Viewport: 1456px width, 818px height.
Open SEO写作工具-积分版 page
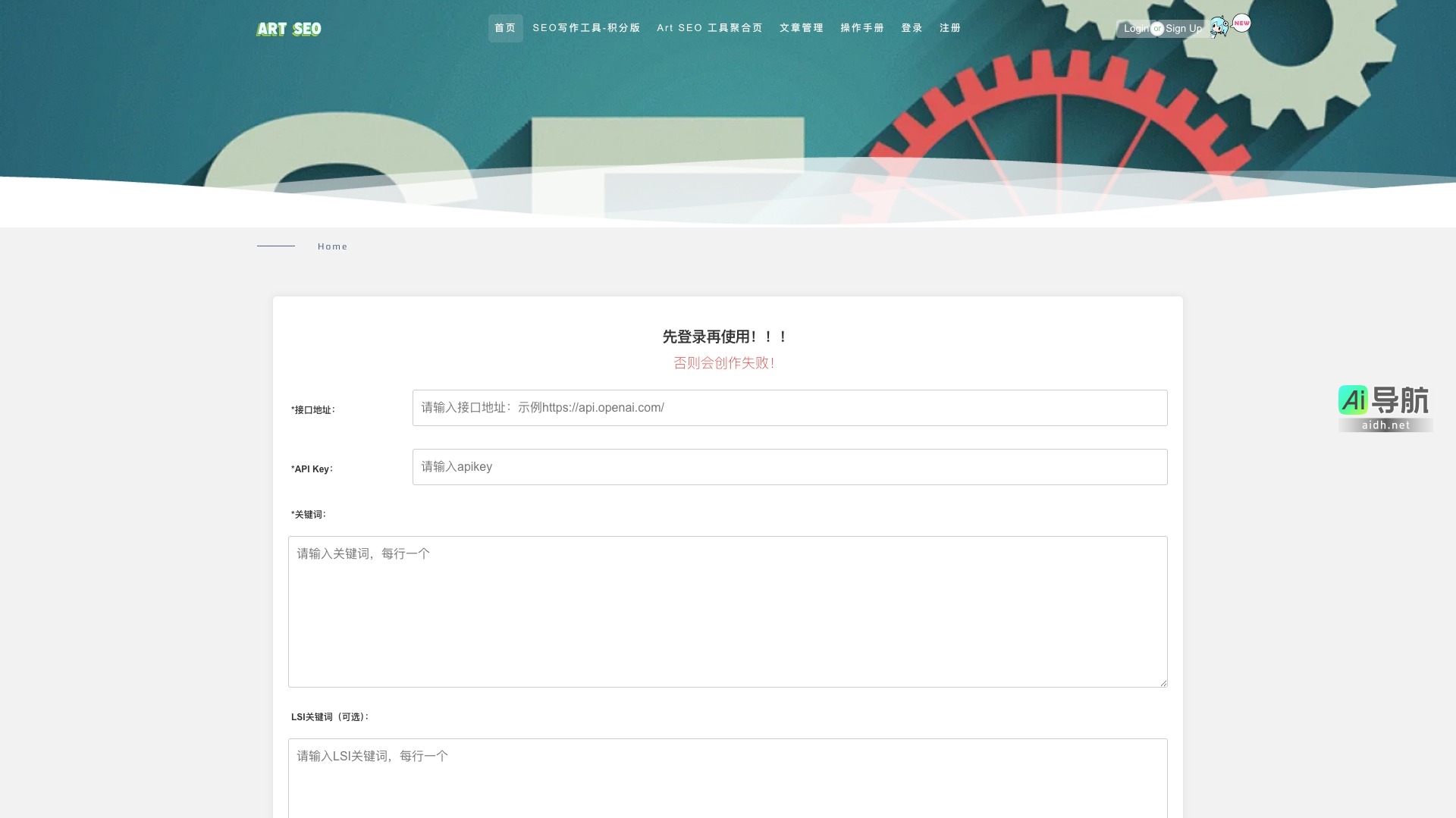tap(587, 27)
